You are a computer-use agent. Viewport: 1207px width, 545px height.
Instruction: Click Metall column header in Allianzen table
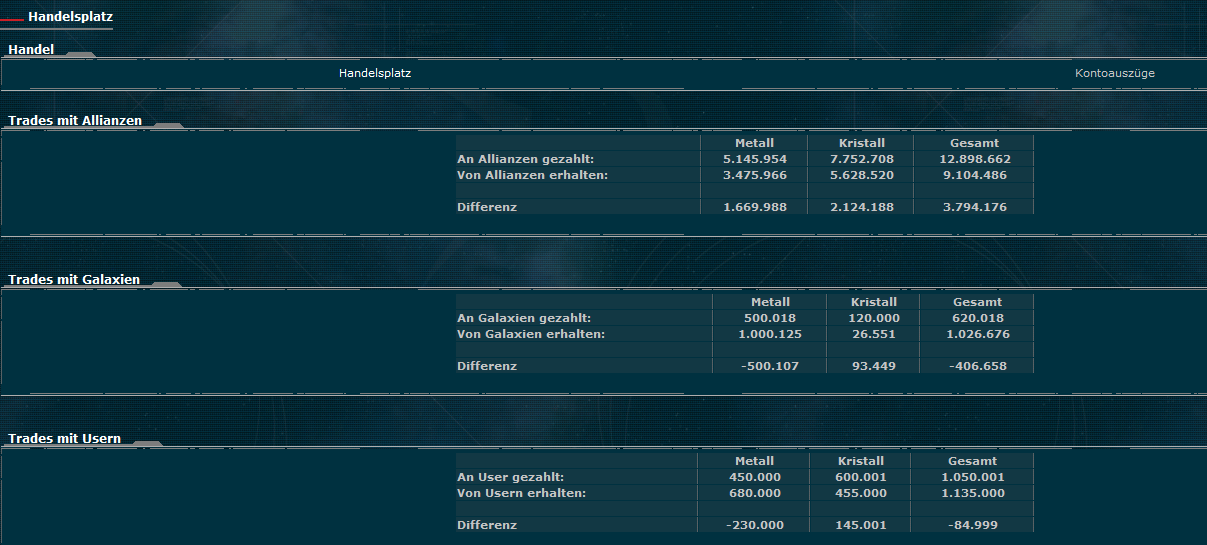pyautogui.click(x=755, y=143)
